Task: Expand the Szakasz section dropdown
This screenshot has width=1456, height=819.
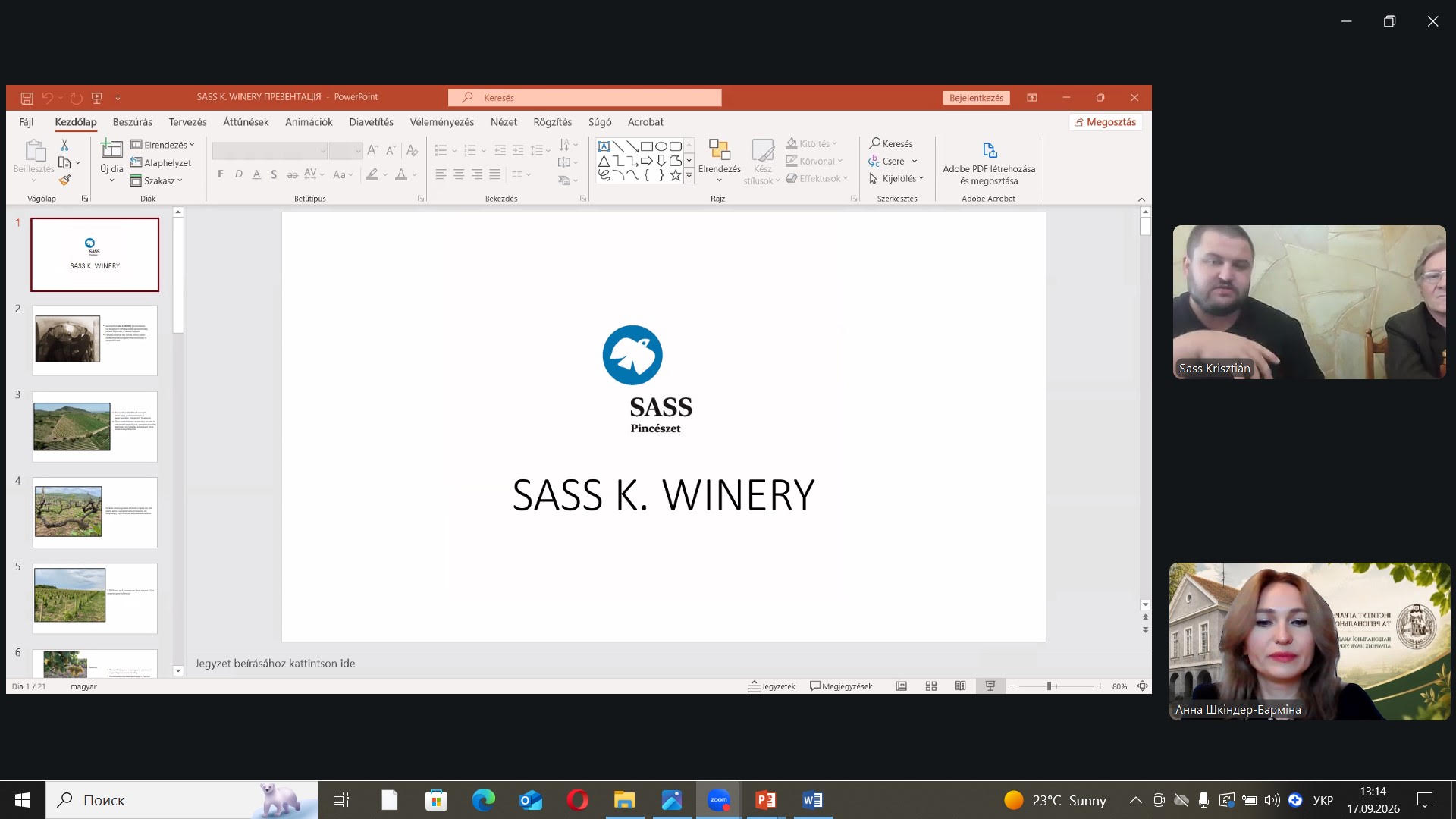Action: (x=156, y=181)
